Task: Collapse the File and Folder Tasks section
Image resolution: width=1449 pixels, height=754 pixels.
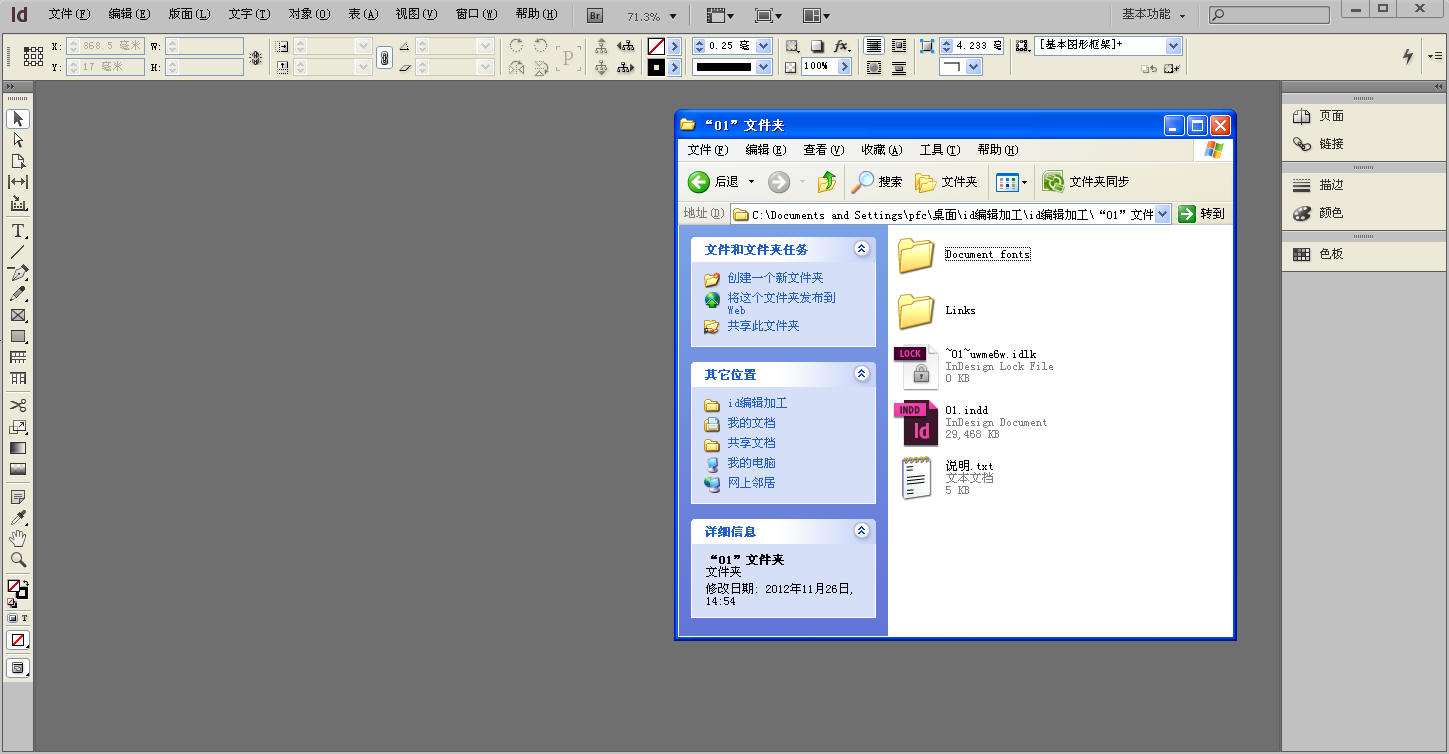Action: pyautogui.click(x=861, y=249)
